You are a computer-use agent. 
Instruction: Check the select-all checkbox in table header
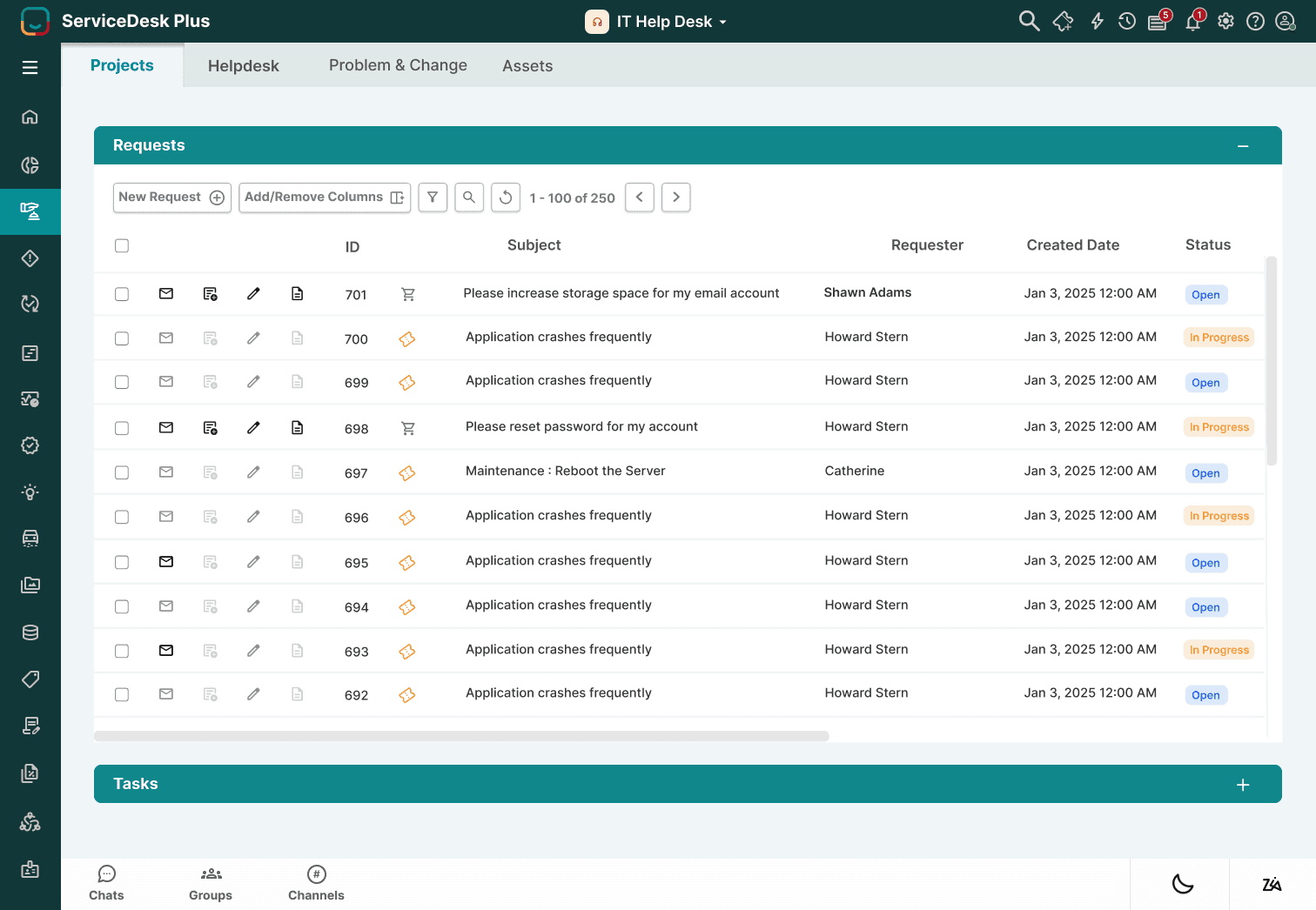(x=122, y=246)
